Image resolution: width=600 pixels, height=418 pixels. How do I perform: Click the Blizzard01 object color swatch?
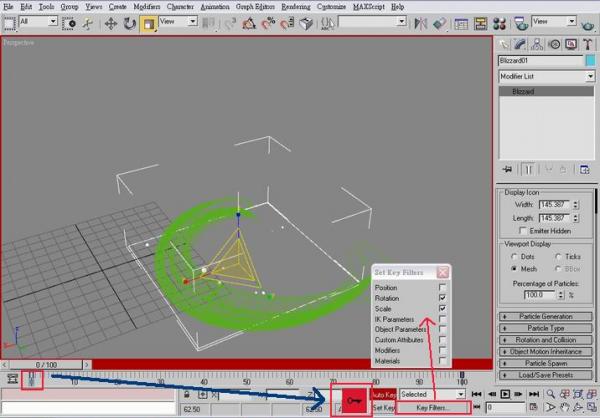coord(588,60)
